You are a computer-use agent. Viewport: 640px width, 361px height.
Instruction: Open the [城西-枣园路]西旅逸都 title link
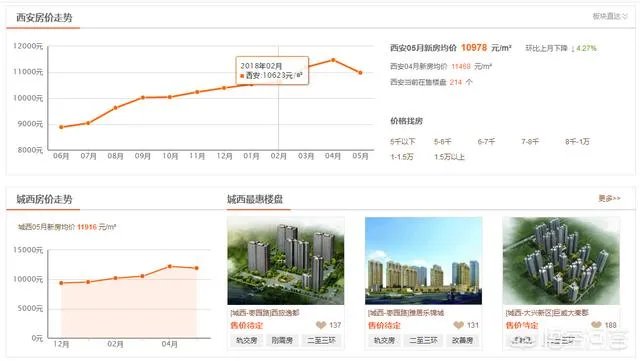(264, 313)
